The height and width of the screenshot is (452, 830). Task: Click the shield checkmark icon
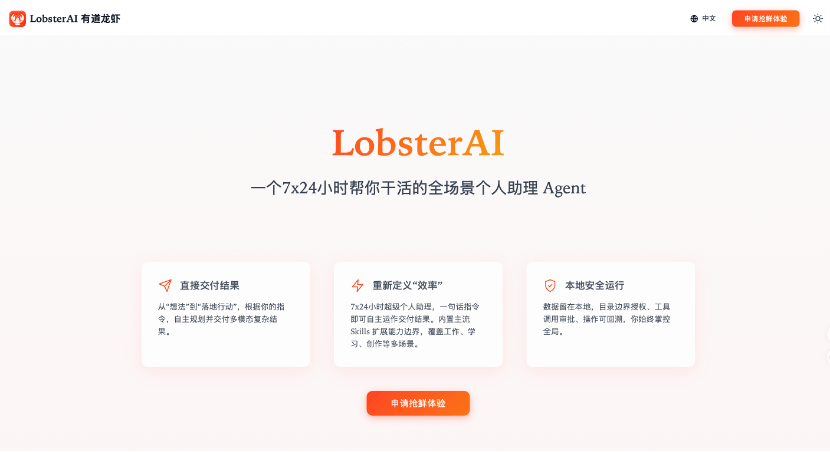tap(550, 285)
